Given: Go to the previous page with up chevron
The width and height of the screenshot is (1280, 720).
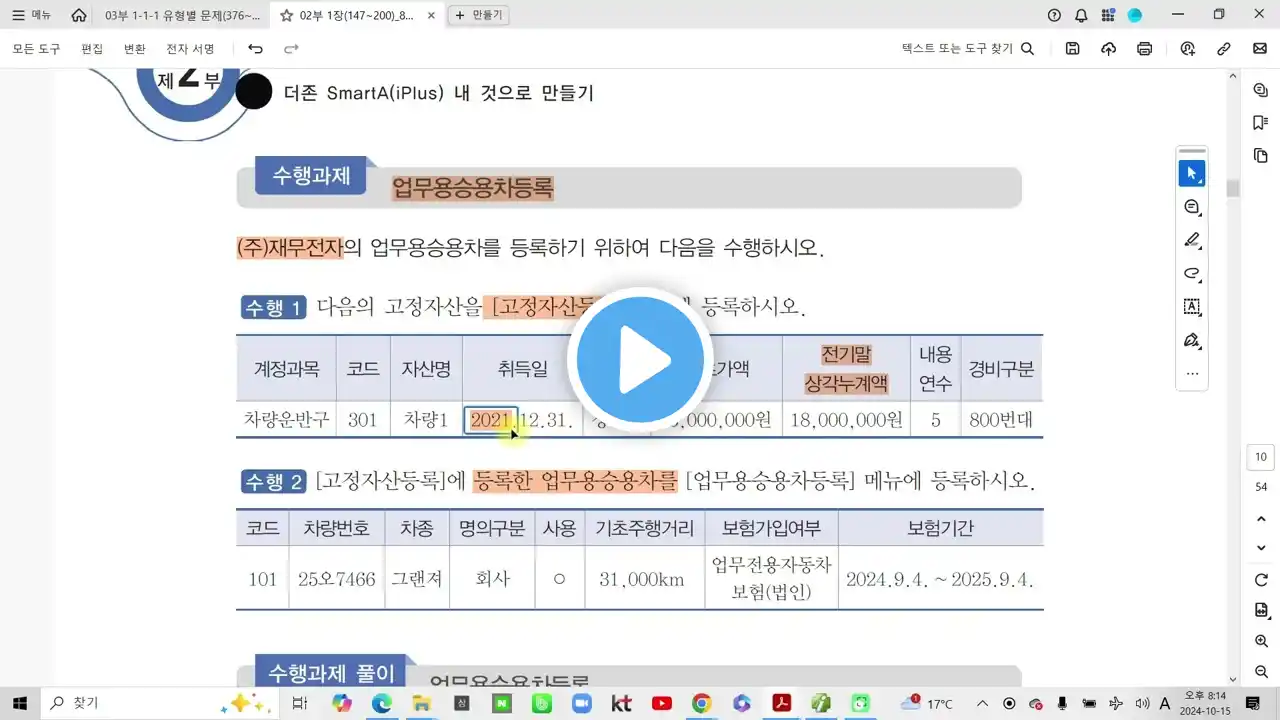Looking at the screenshot, I should pos(1260,518).
